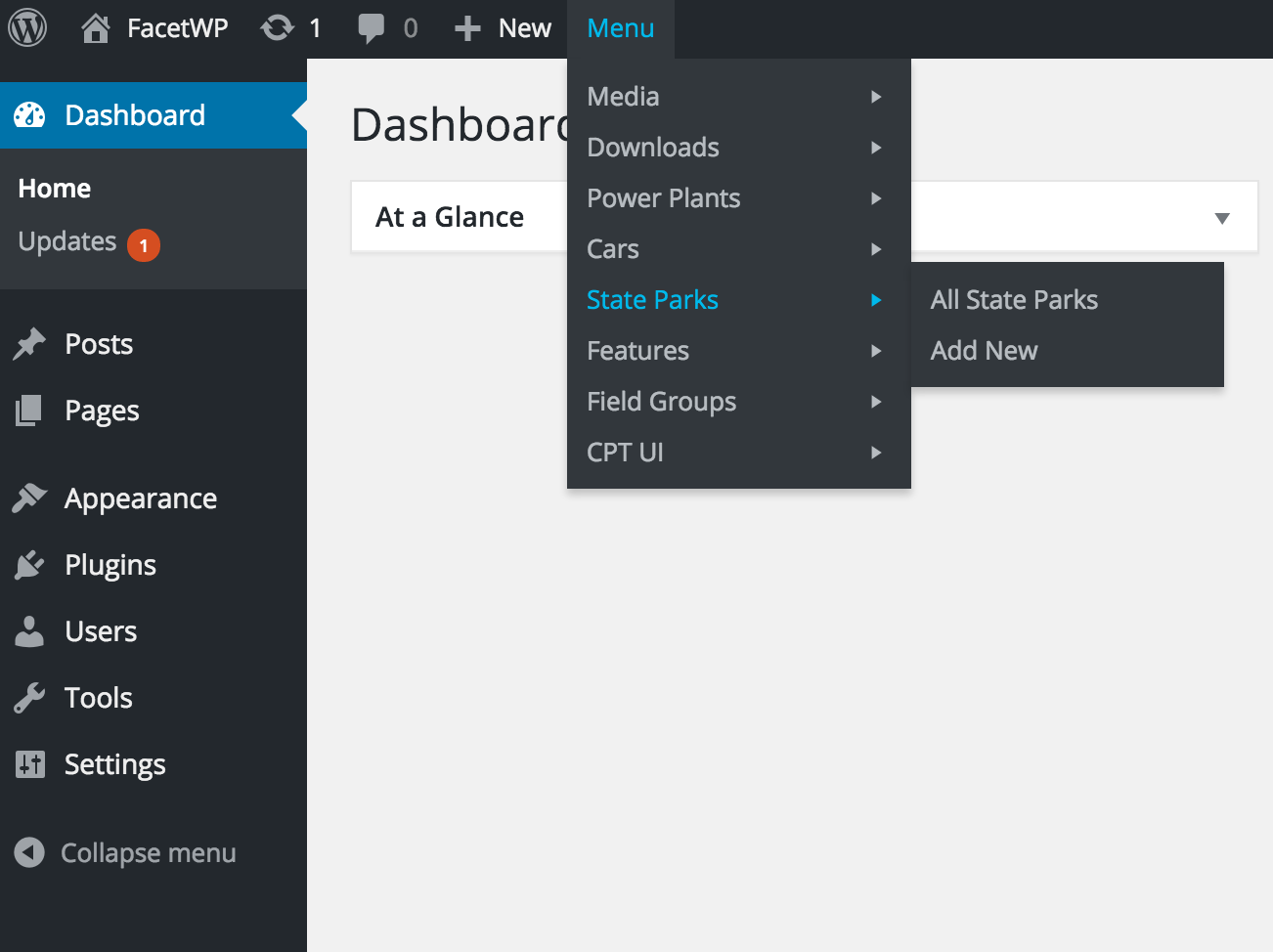Choose All State Parks submenu item
Viewport: 1273px width, 952px height.
1014,300
